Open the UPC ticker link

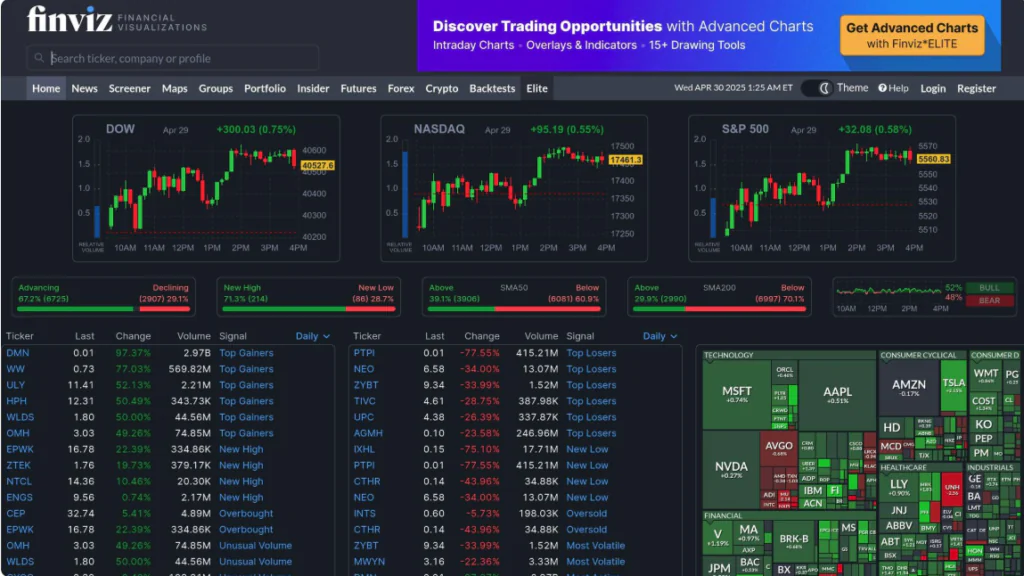[x=364, y=417]
